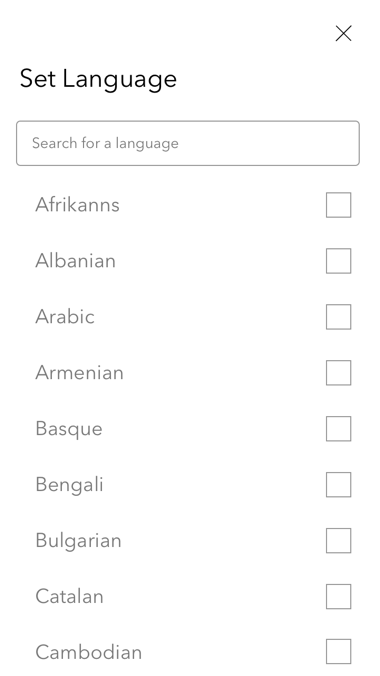Click the Afrikanns language label

coord(77,205)
